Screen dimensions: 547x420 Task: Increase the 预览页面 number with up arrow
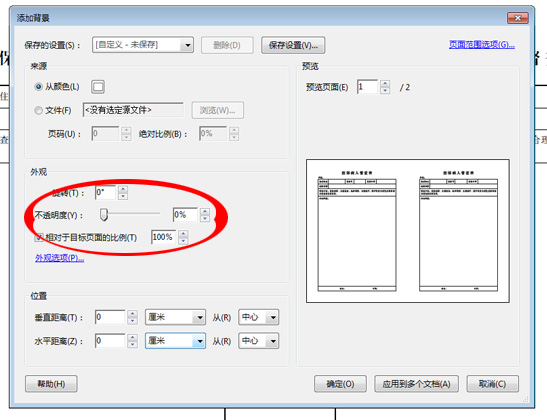coord(385,84)
